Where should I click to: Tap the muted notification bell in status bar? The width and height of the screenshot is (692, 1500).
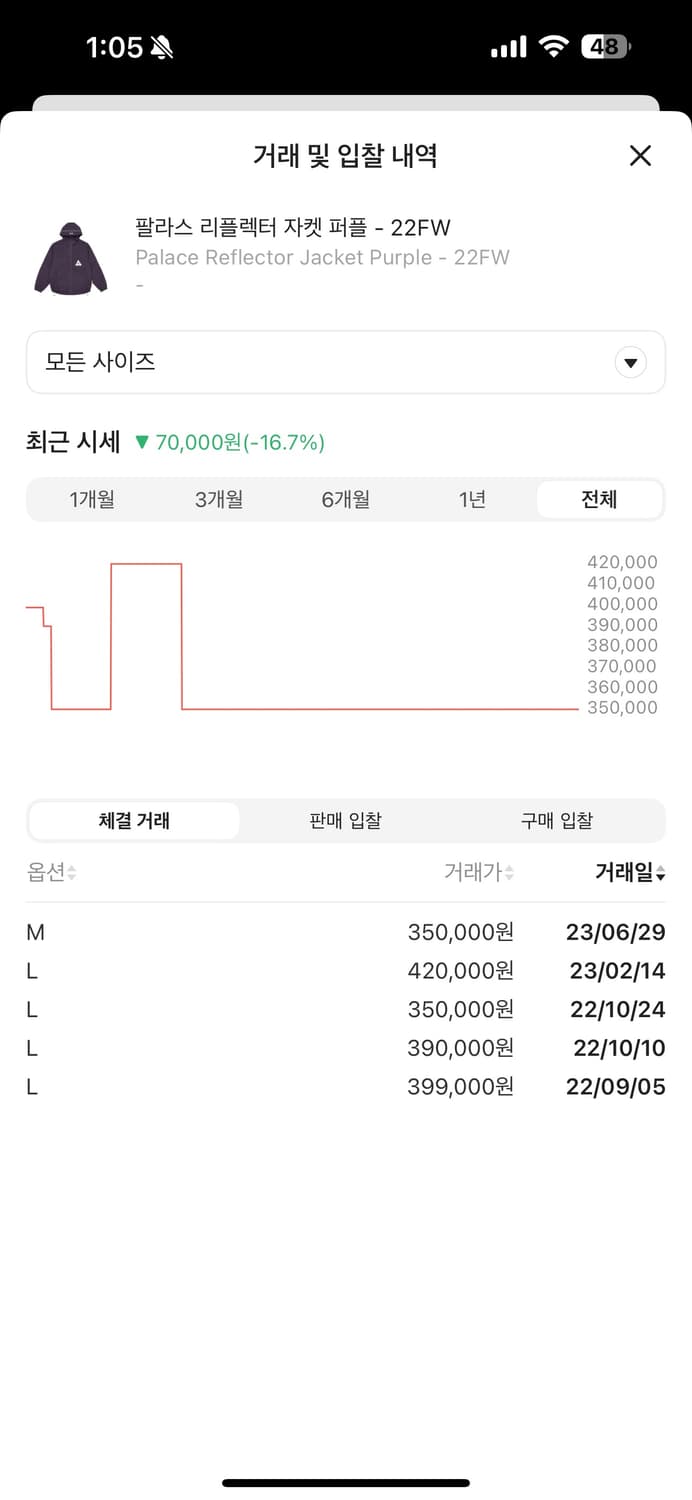pyautogui.click(x=160, y=47)
